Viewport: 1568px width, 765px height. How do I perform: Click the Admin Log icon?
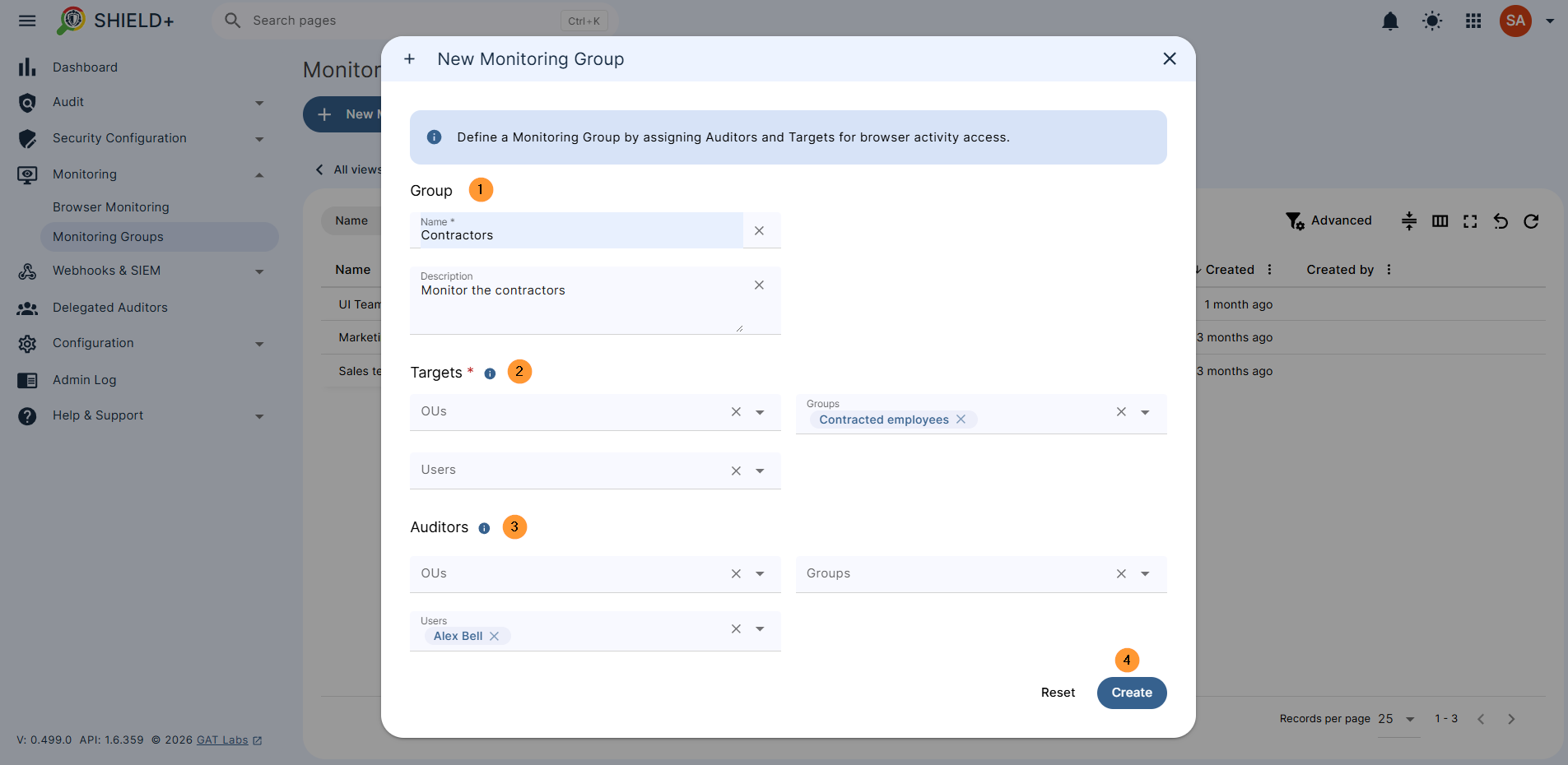pos(27,380)
